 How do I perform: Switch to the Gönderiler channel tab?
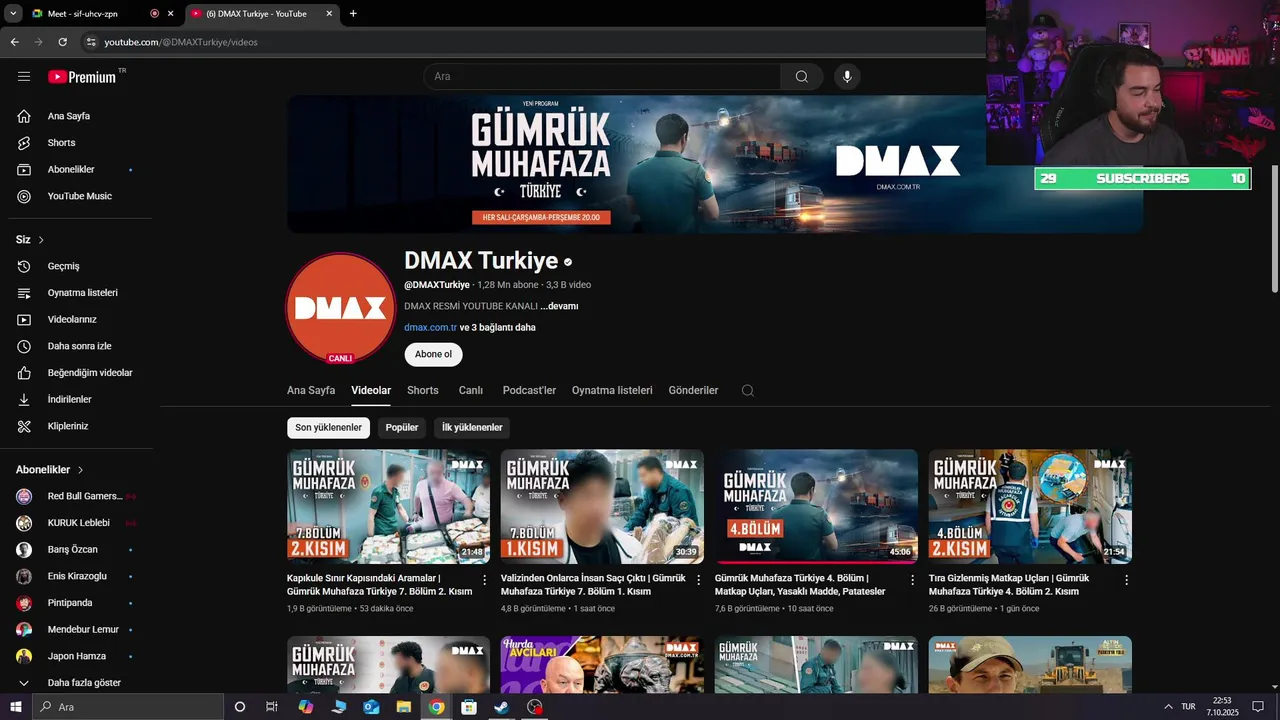693,391
